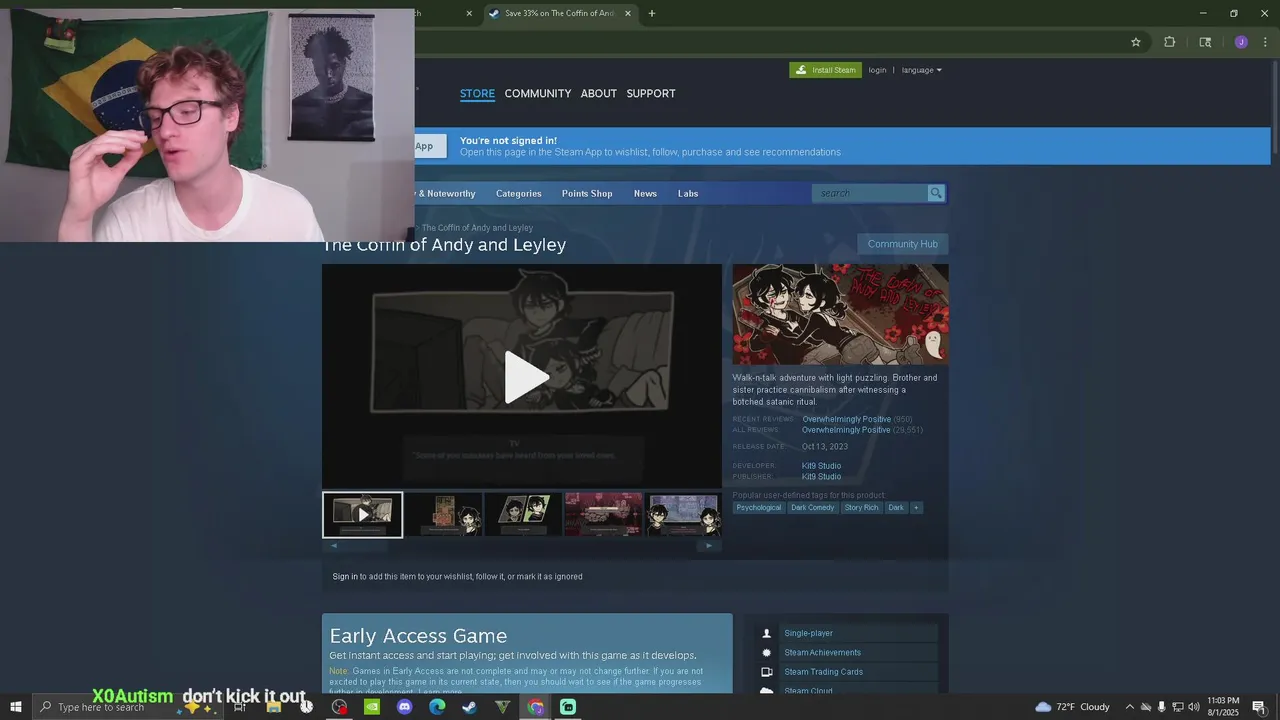This screenshot has width=1280, height=720.
Task: Select the Story Rich tag
Action: [x=861, y=508]
